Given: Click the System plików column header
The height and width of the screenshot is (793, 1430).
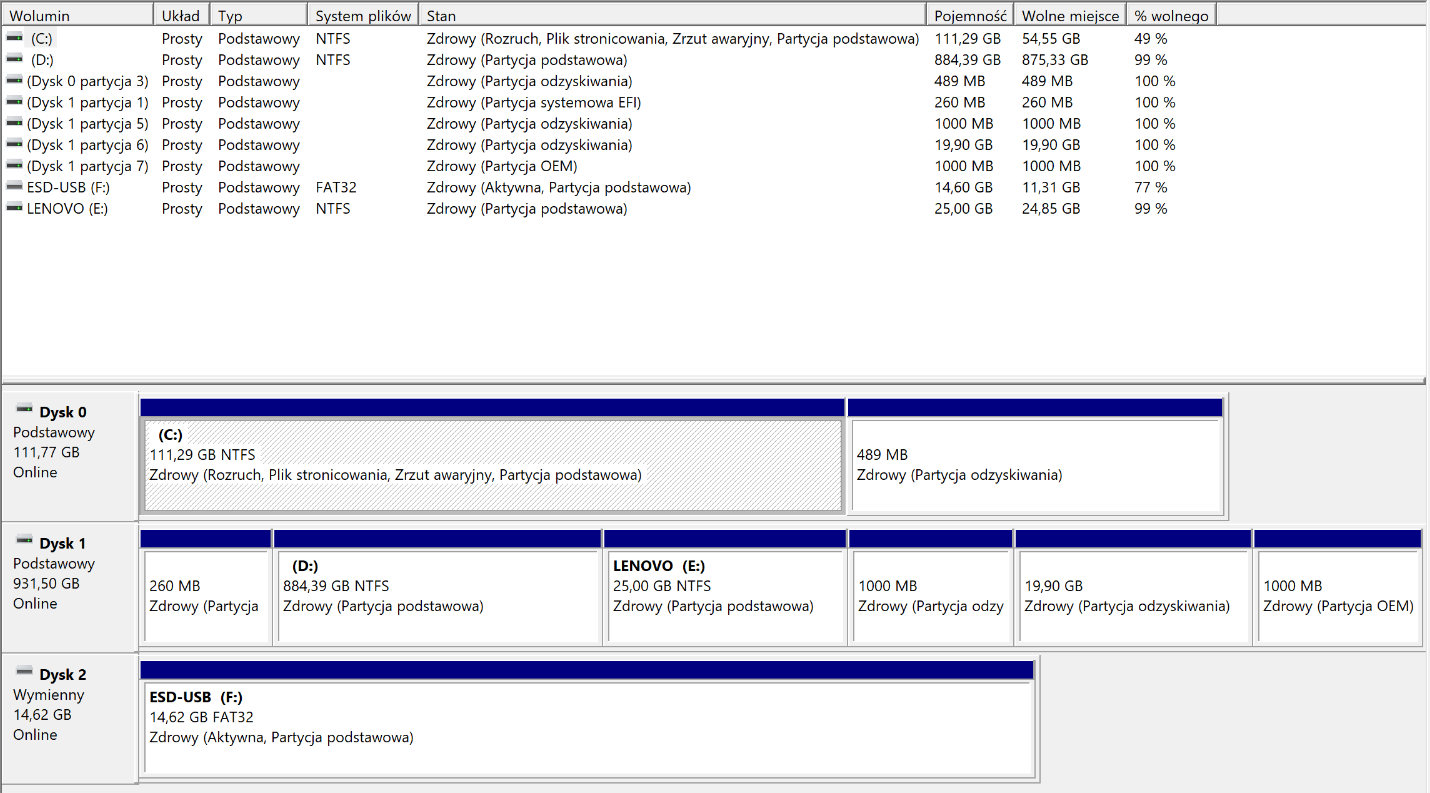Looking at the screenshot, I should point(362,15).
